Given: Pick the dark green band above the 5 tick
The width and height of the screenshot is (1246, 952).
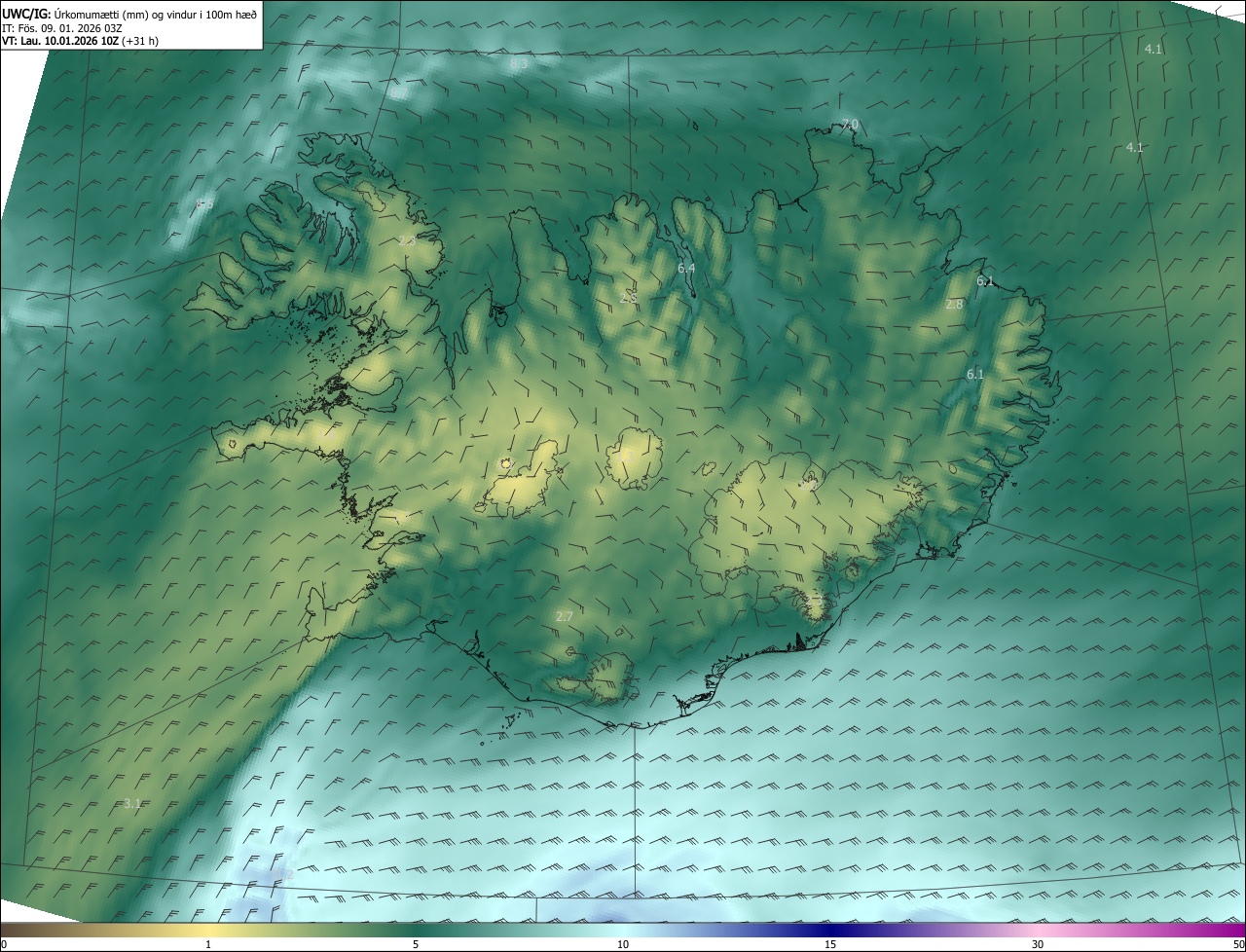Looking at the screenshot, I should (x=416, y=930).
